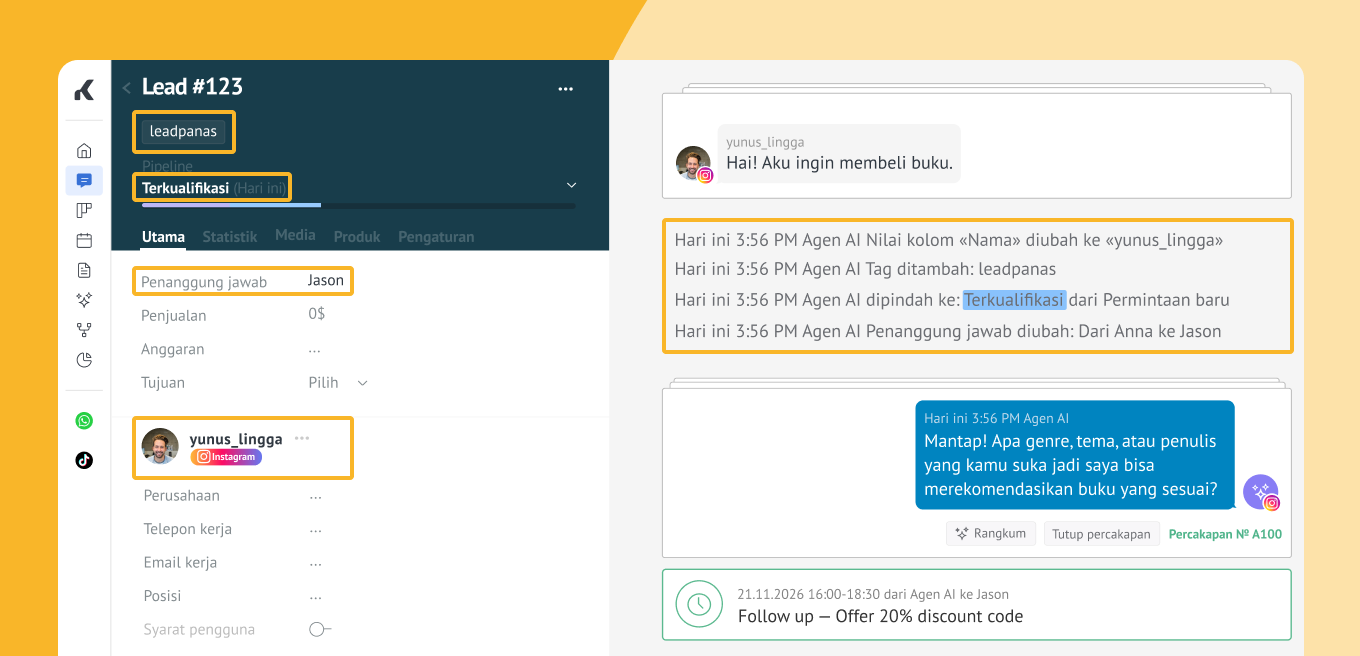Open the three-dot menu beside Lead #123
This screenshot has height=656, width=1360.
point(565,89)
